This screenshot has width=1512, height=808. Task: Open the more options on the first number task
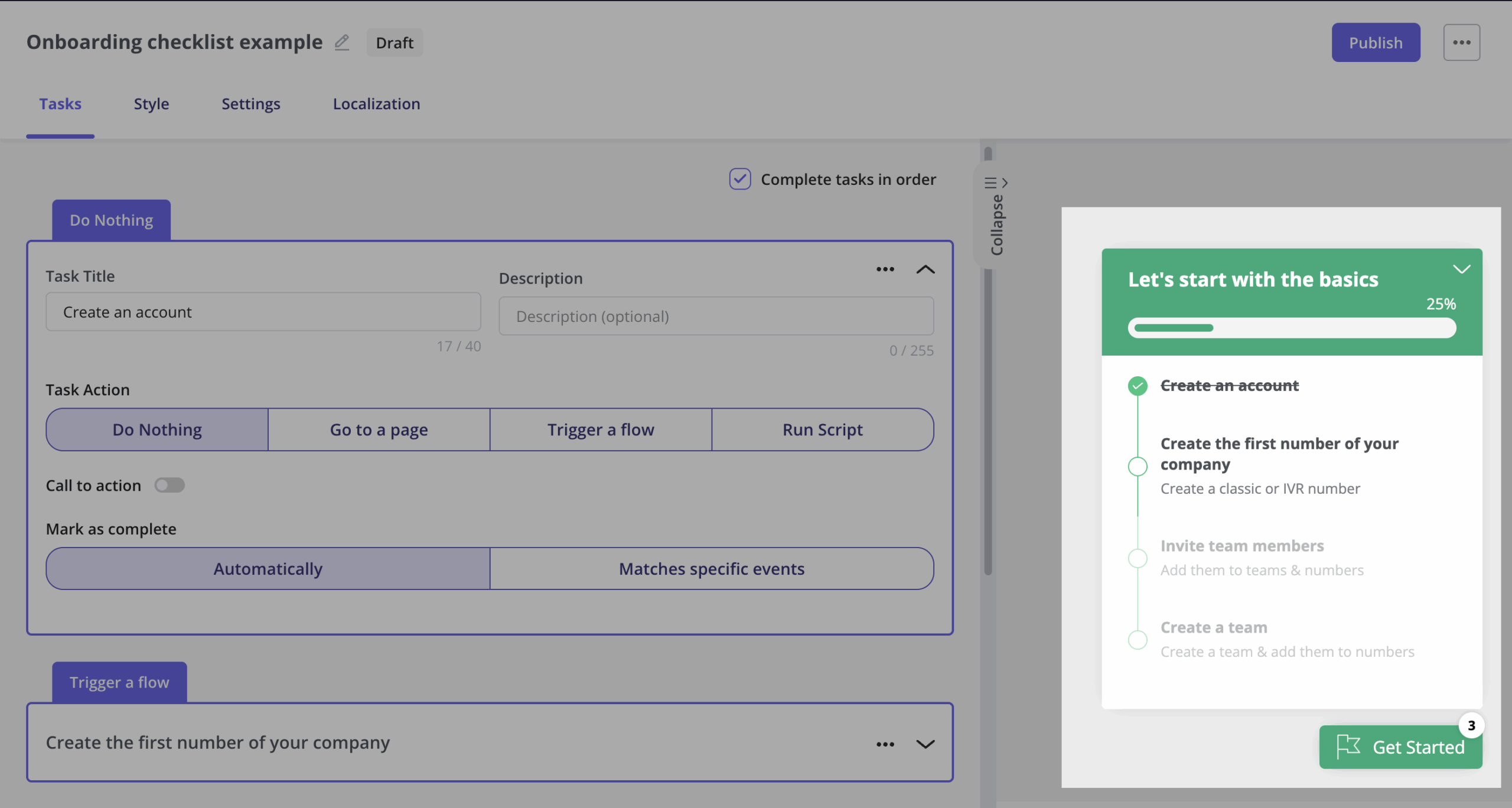(885, 744)
